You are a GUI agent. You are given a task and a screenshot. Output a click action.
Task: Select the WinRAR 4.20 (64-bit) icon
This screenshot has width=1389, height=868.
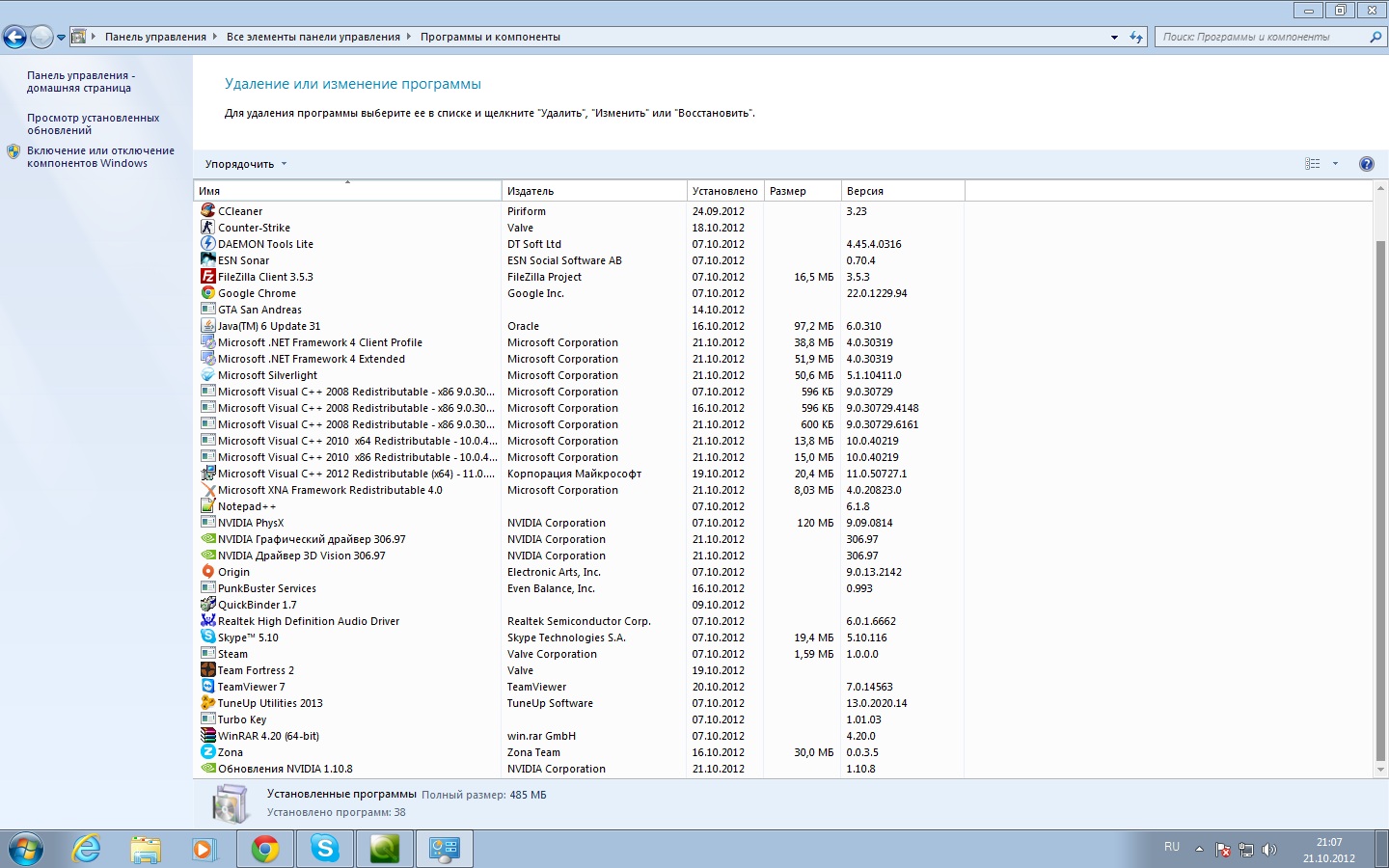coord(207,735)
